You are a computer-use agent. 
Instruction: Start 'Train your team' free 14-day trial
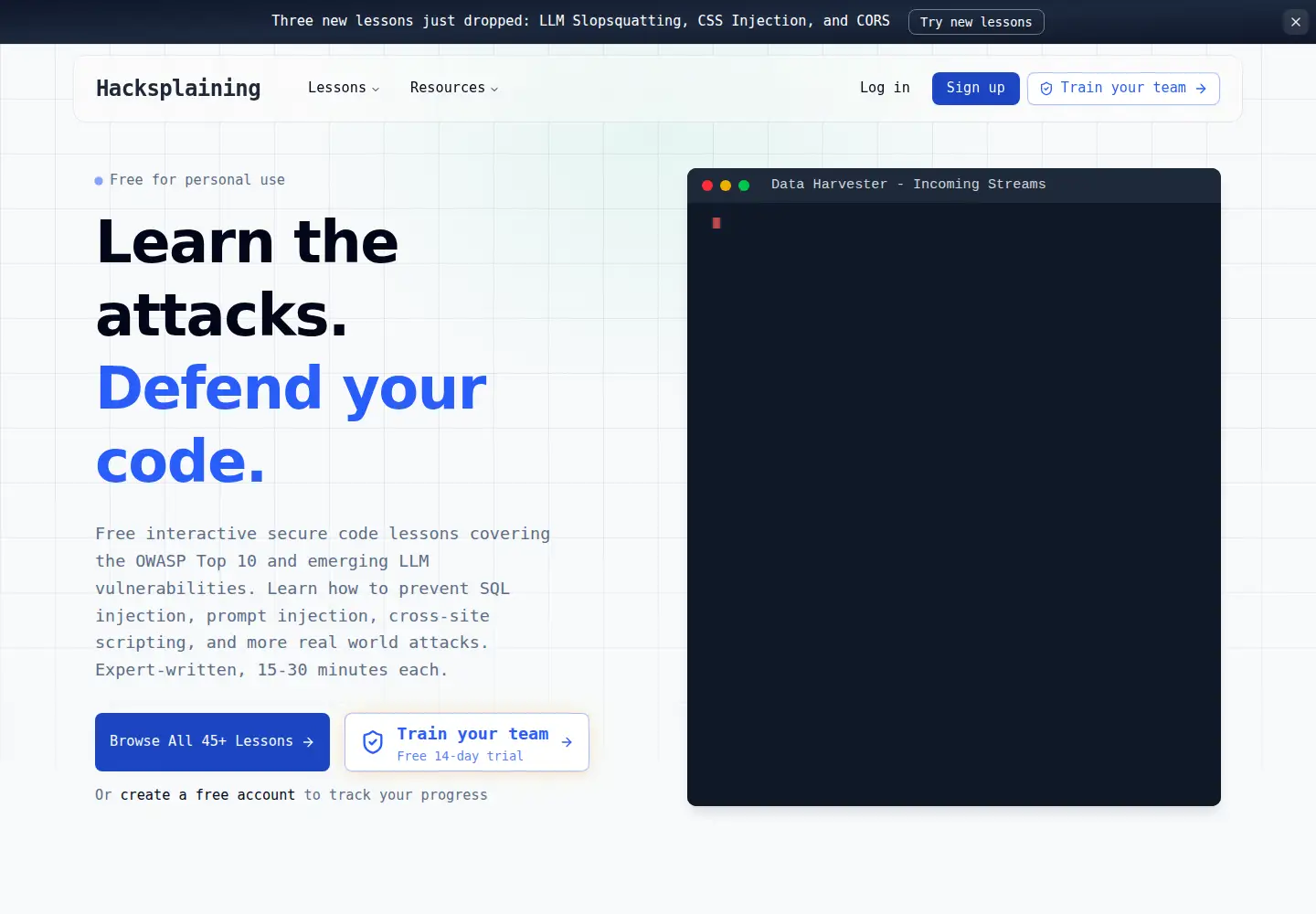[467, 742]
